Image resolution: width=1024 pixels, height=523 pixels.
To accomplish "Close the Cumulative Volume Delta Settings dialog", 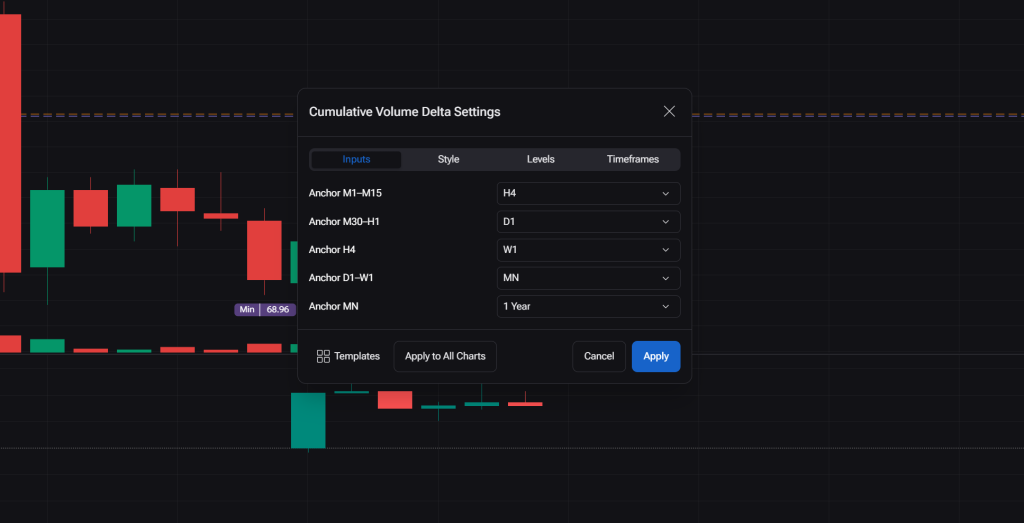I will click(x=669, y=112).
